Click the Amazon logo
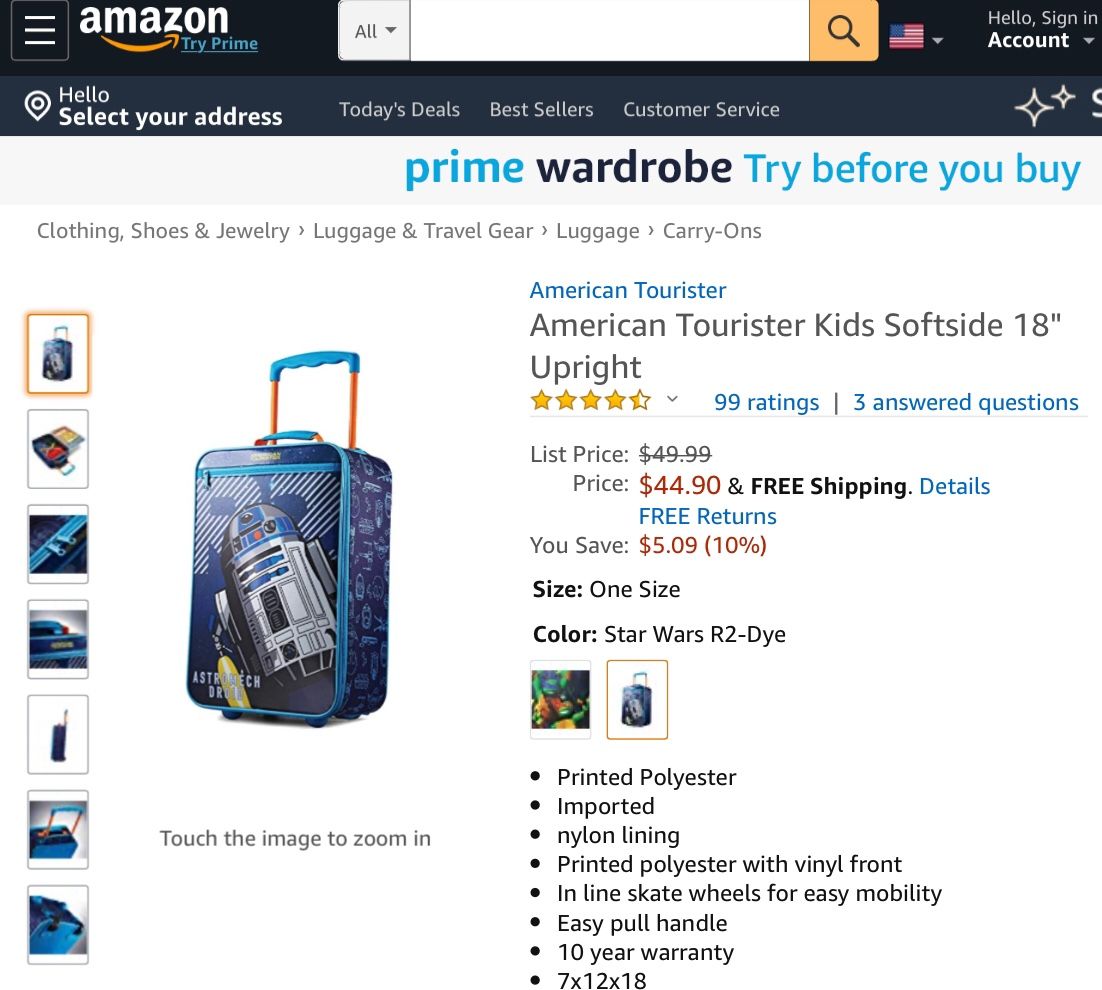 pos(153,26)
